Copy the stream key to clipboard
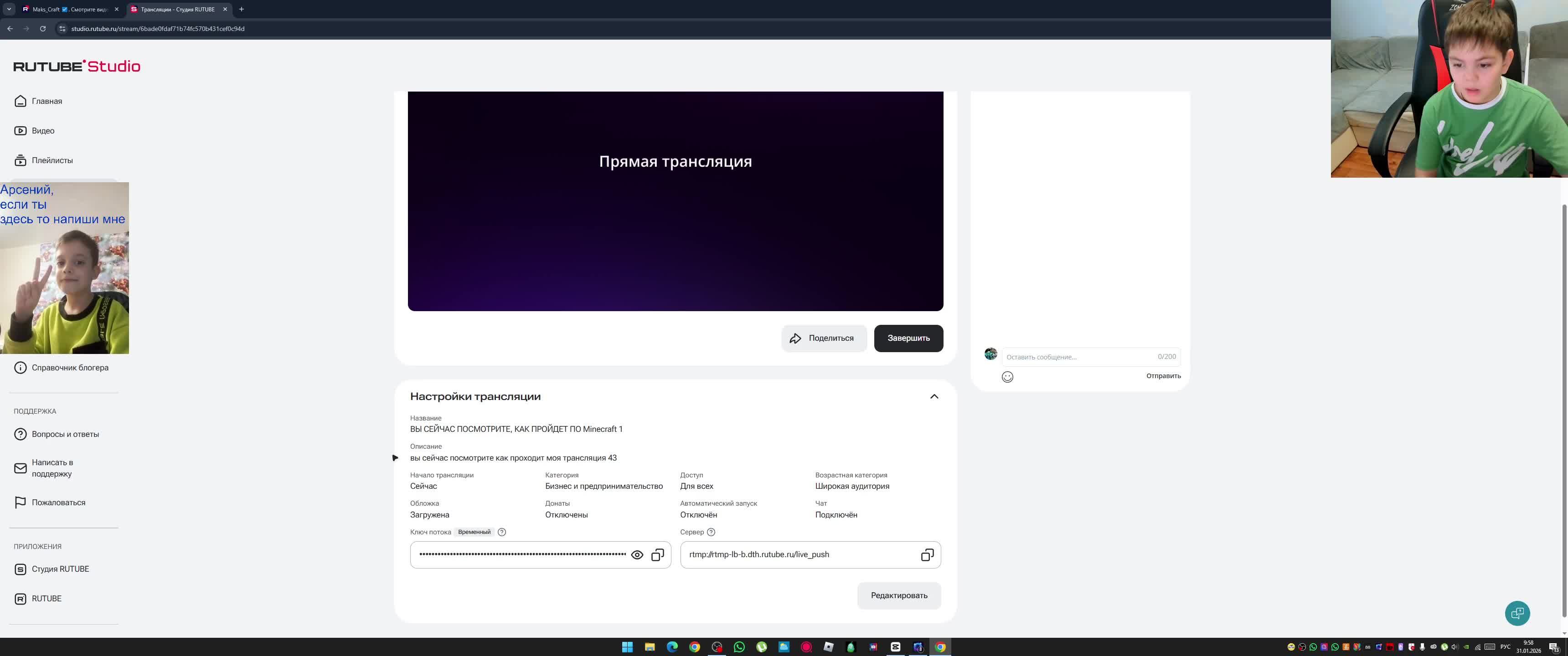The image size is (1568, 656). [657, 555]
